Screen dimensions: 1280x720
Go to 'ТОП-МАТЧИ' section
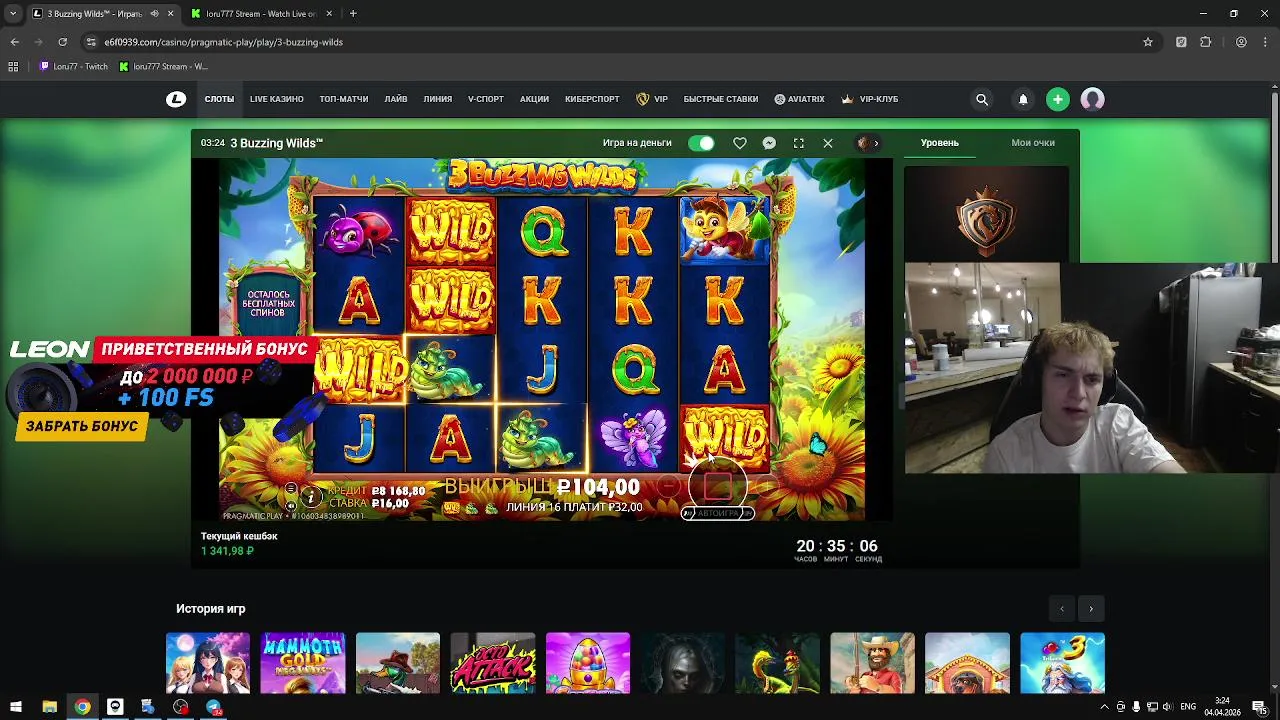pyautogui.click(x=344, y=99)
